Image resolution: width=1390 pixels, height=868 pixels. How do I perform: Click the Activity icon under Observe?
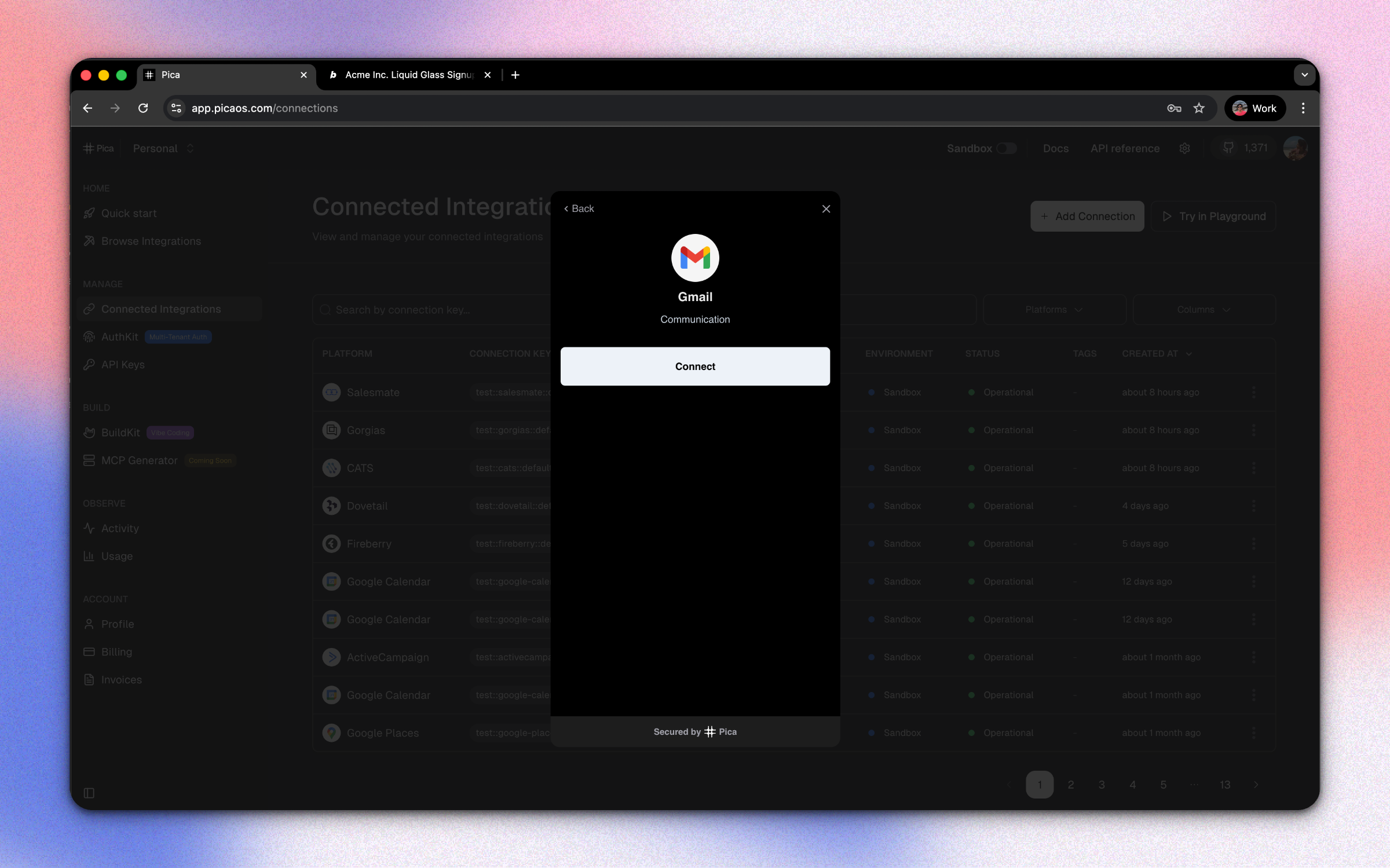[89, 528]
